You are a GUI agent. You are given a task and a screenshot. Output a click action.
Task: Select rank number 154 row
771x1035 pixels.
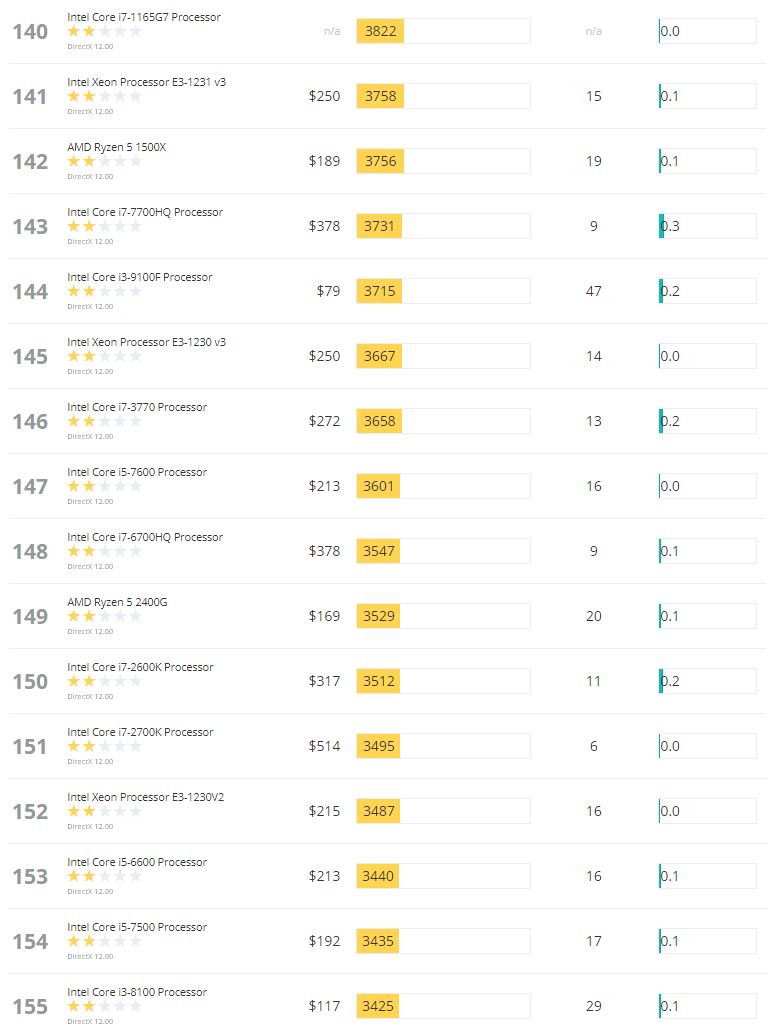pyautogui.click(x=386, y=941)
